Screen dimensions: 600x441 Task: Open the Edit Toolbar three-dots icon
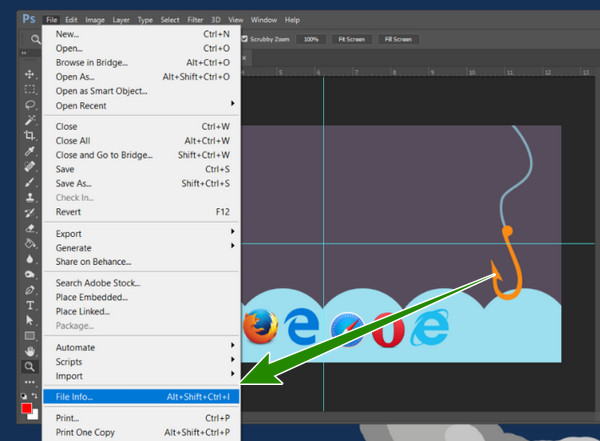coord(29,382)
